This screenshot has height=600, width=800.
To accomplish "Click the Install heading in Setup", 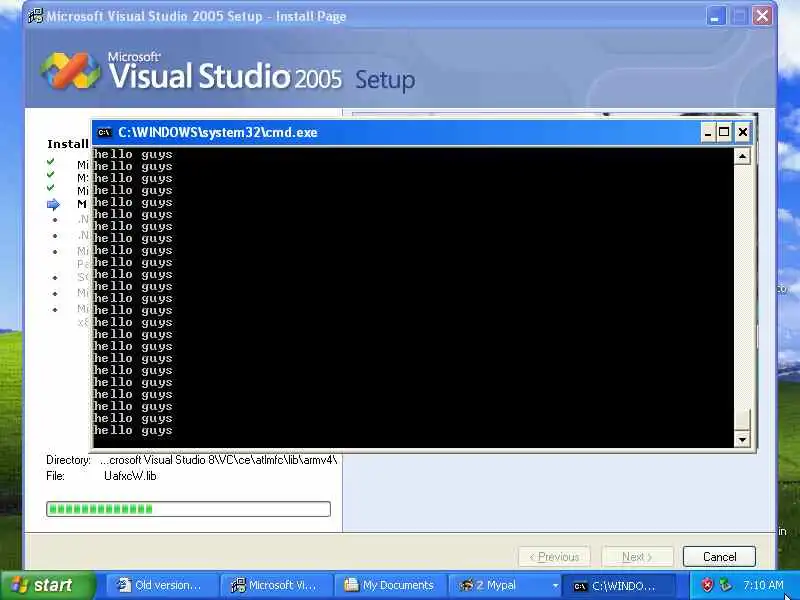I will point(68,144).
